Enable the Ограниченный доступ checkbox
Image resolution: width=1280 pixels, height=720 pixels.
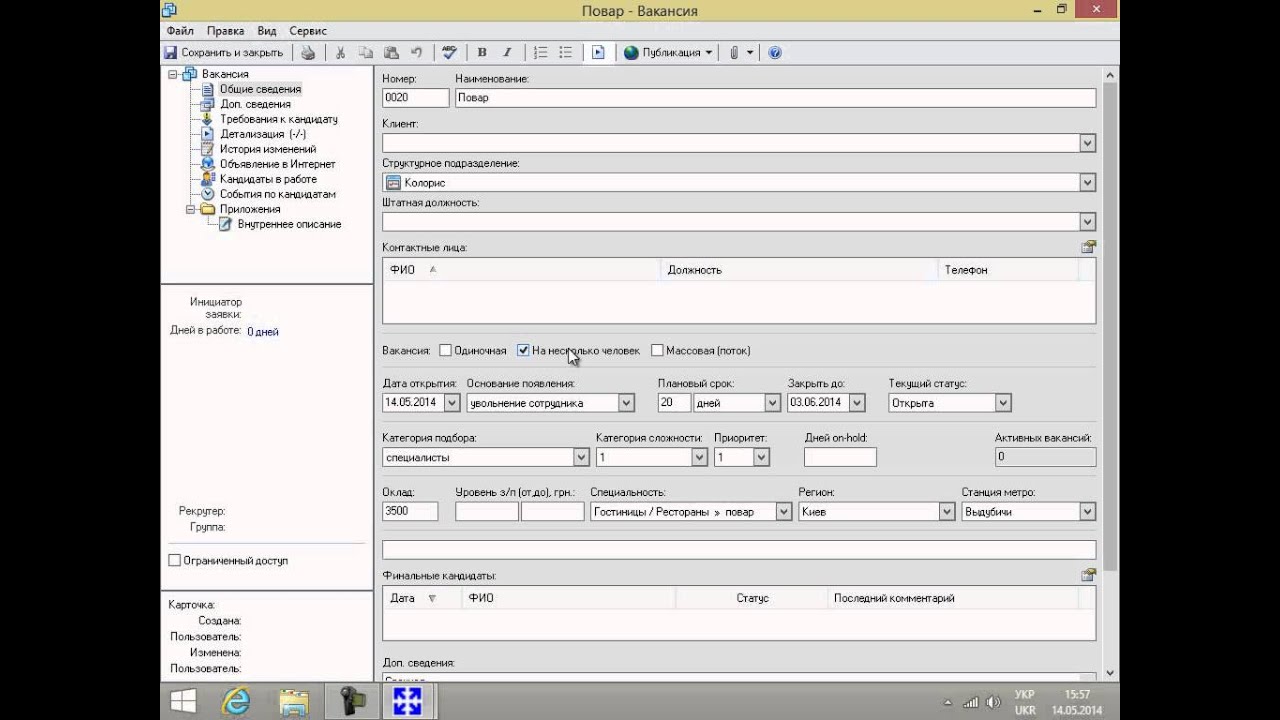(175, 561)
